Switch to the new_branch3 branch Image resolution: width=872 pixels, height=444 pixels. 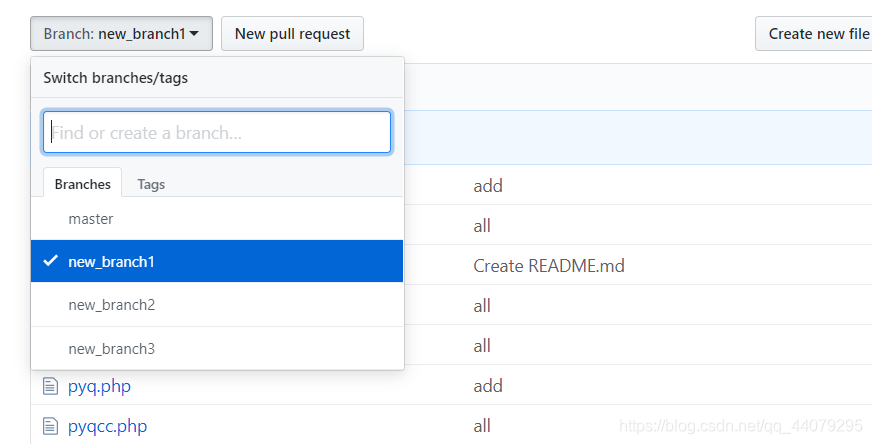[x=217, y=349]
